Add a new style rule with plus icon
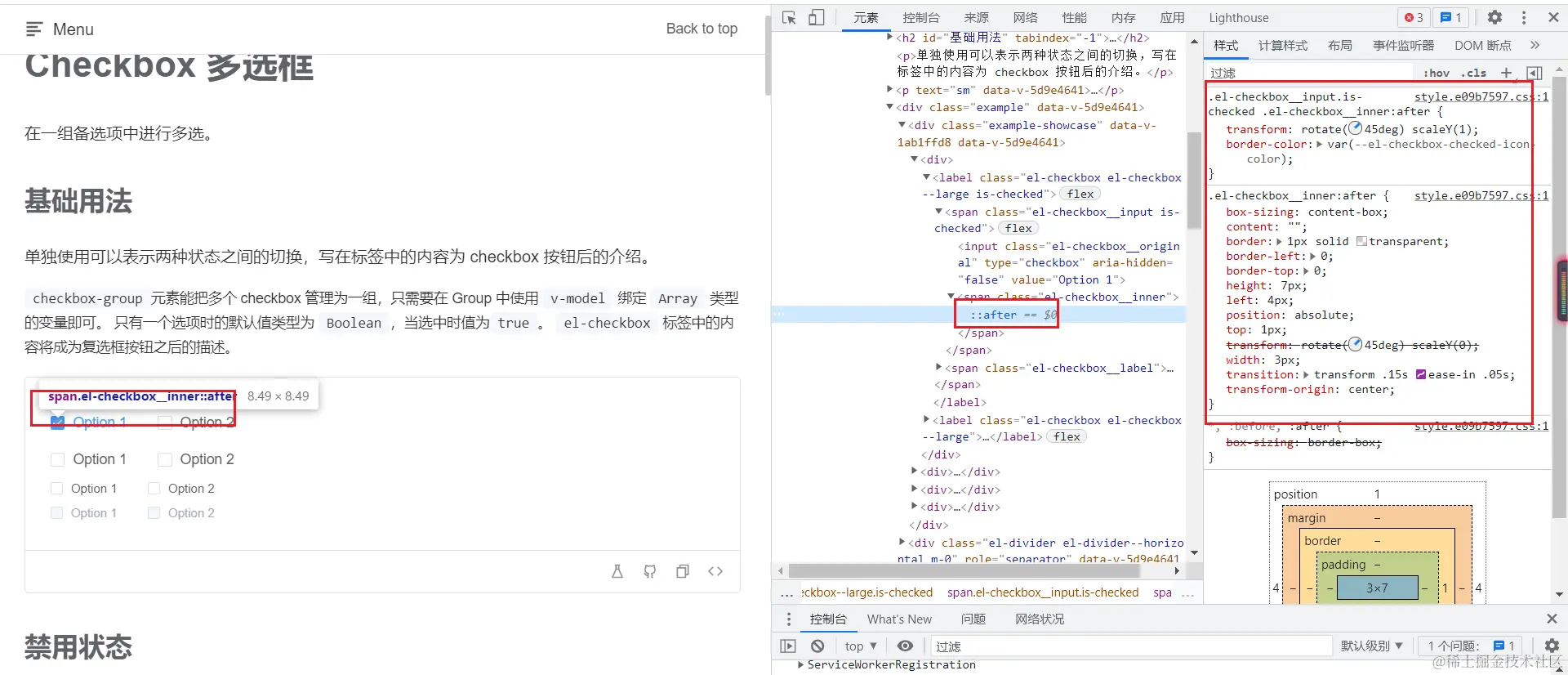 click(x=1506, y=73)
